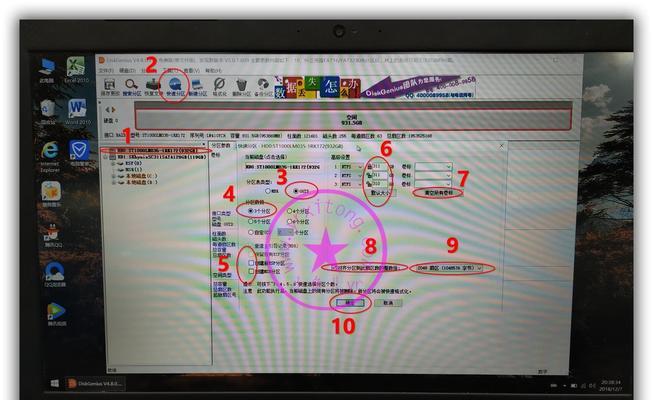This screenshot has height=400, width=653.
Task: Open the Search Partition tool
Action: tap(132, 86)
